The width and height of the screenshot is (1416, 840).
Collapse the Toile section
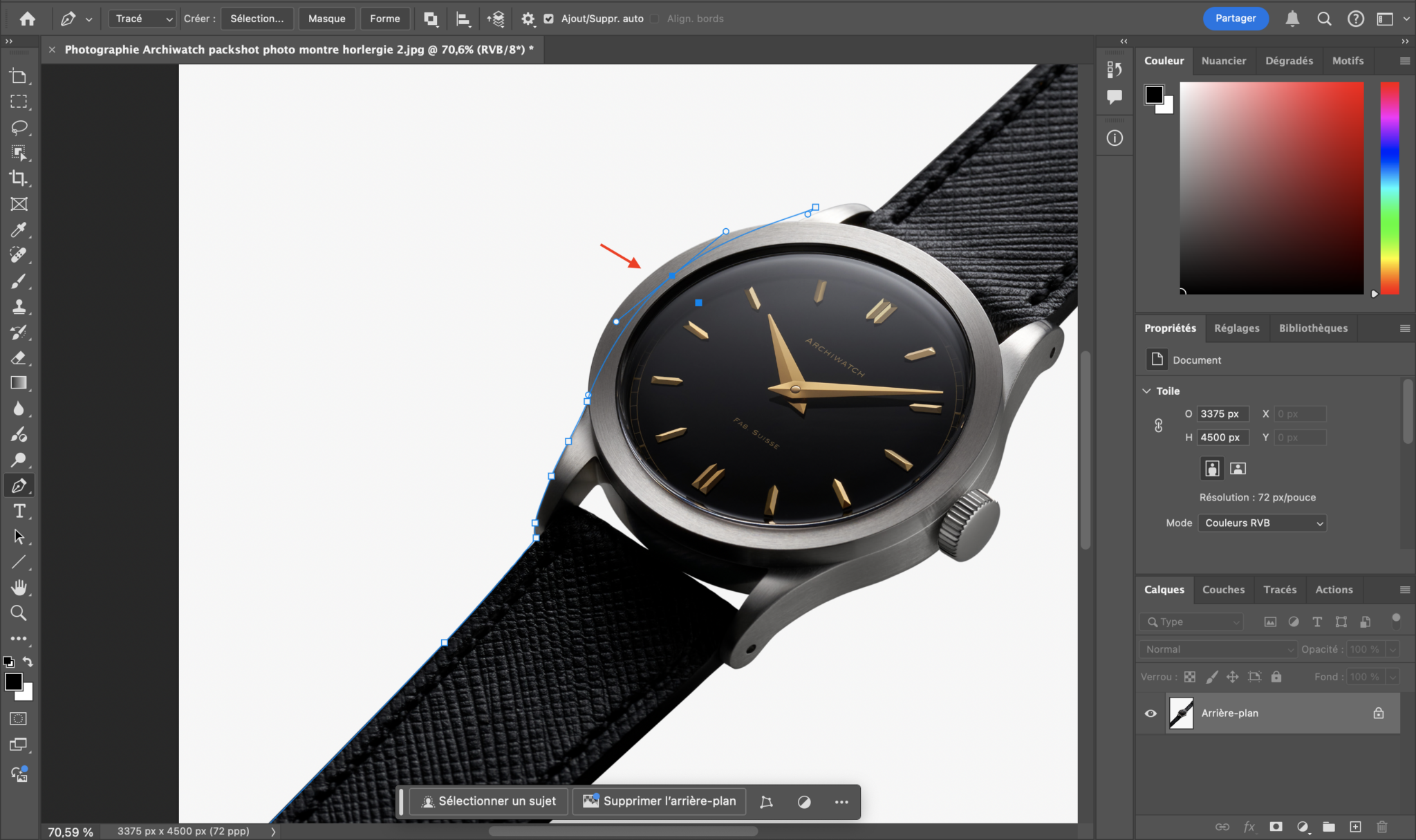(1146, 391)
